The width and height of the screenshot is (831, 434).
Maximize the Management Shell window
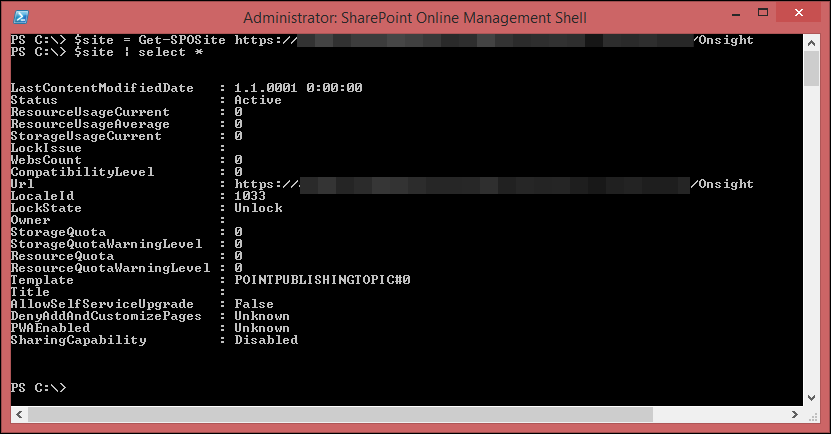pos(763,13)
